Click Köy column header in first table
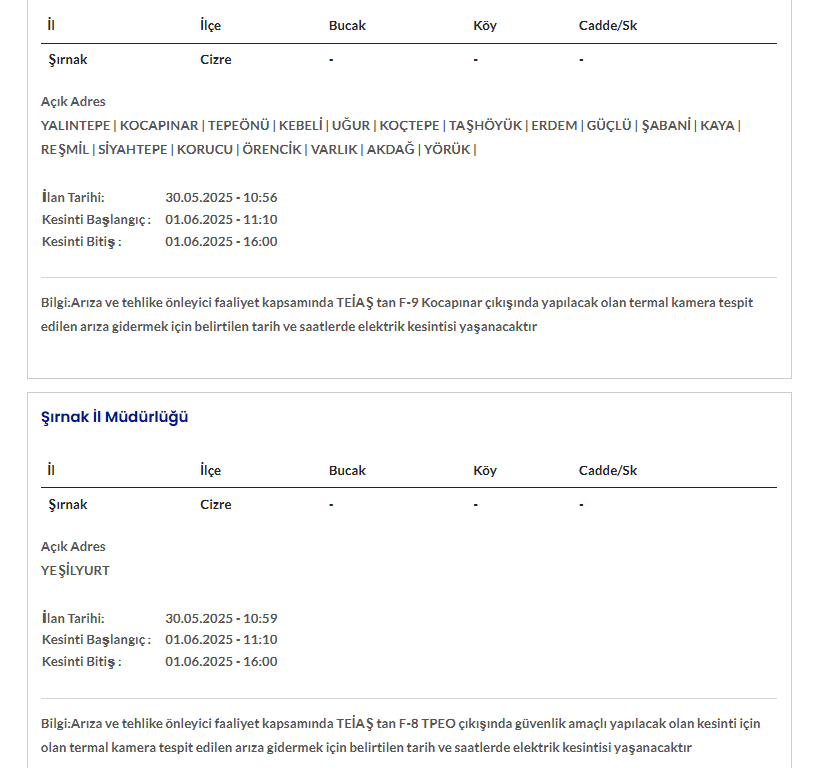Screen dimensions: 819x768 pyautogui.click(x=484, y=26)
